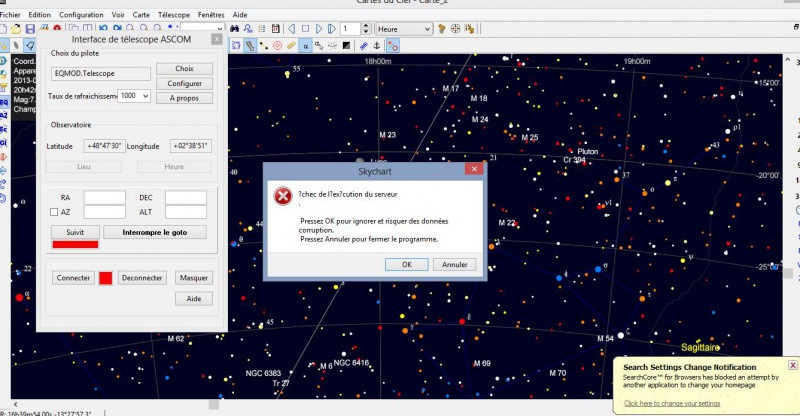The height and width of the screenshot is (416, 800).
Task: Click the Configurer button
Action: click(x=184, y=83)
